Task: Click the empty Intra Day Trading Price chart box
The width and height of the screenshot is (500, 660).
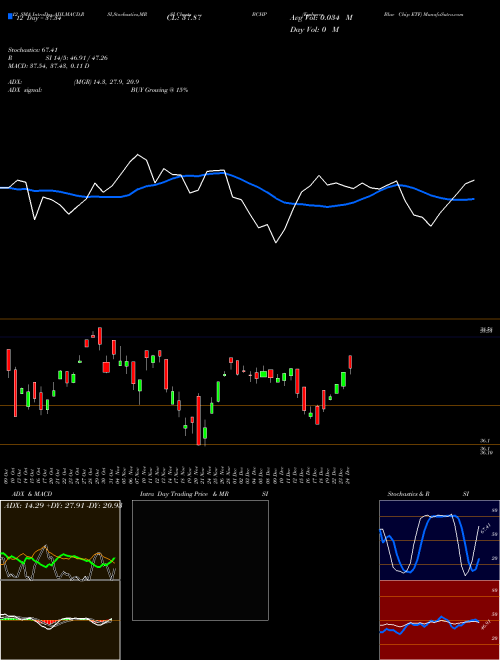Action: 200,560
